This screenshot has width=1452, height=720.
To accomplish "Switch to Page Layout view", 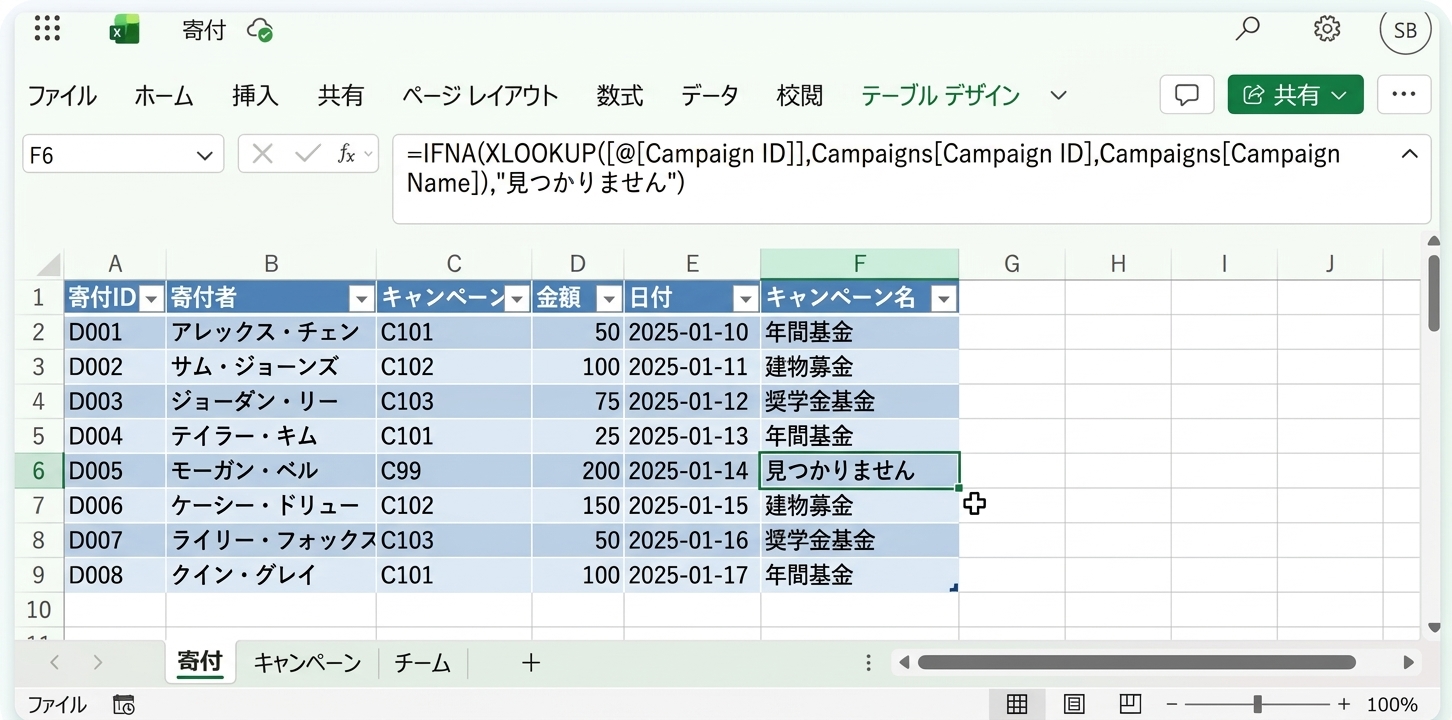I will (x=1074, y=704).
